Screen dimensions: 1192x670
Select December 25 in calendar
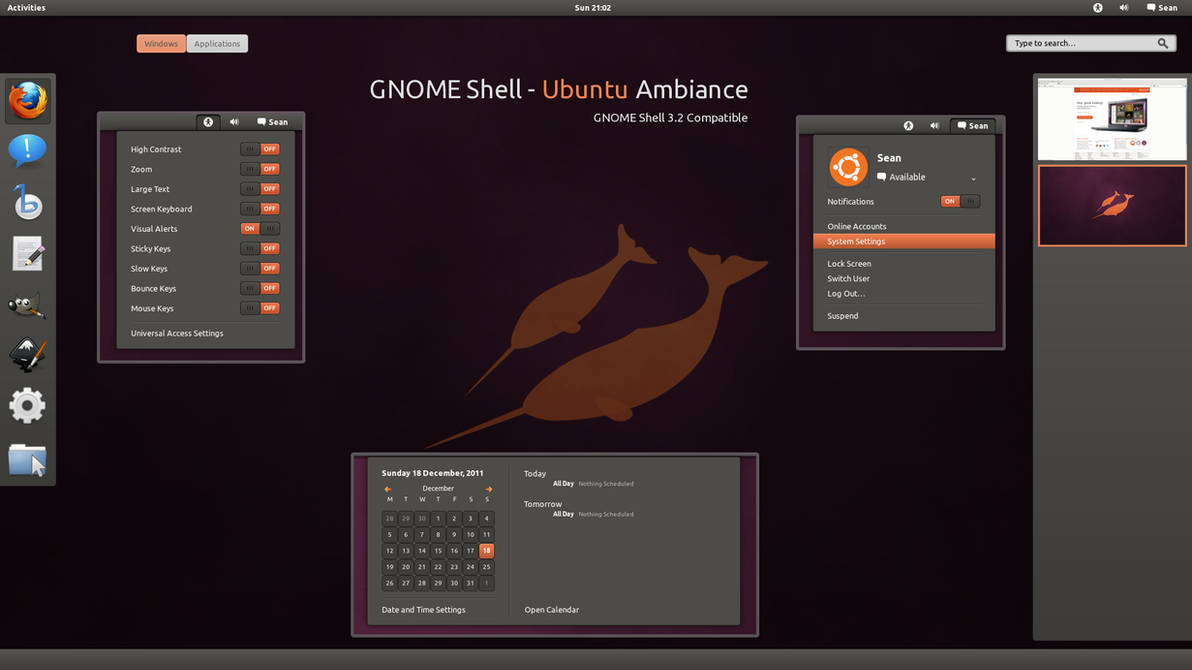(487, 567)
